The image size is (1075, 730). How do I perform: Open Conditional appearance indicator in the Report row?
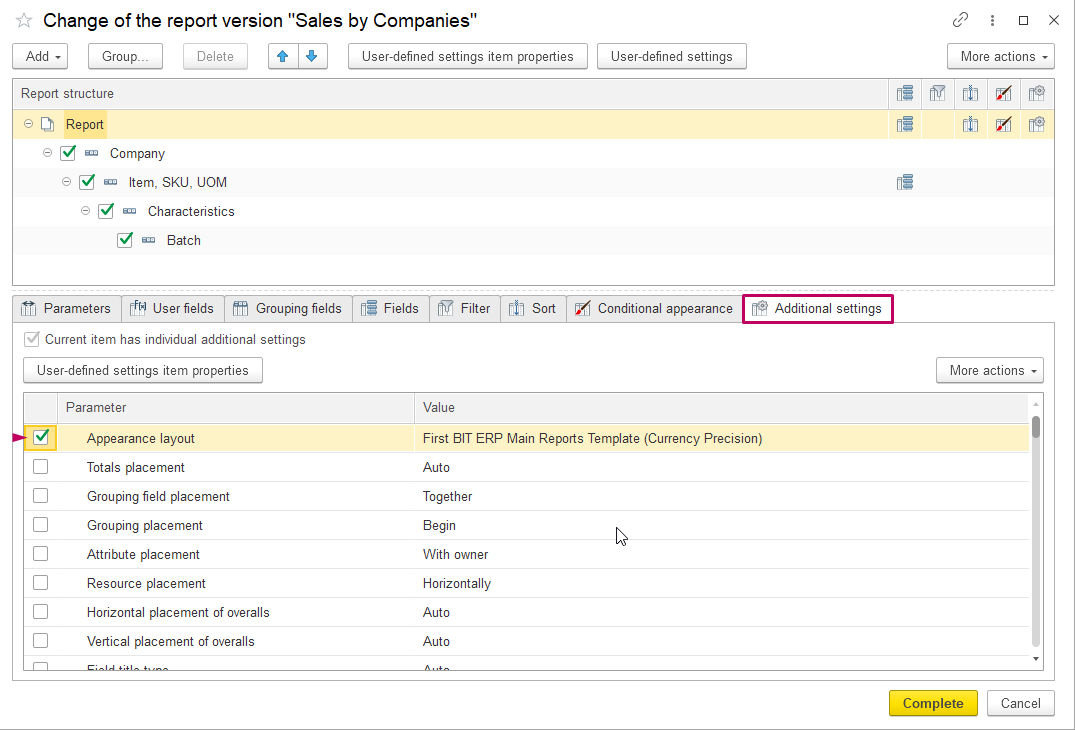pyautogui.click(x=1004, y=124)
